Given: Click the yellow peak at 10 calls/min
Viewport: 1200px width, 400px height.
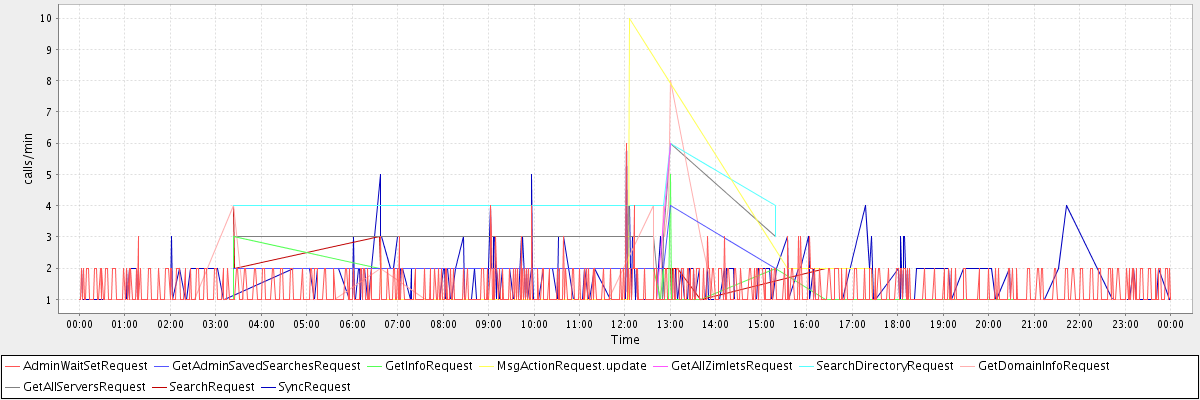Looking at the screenshot, I should click(x=629, y=18).
